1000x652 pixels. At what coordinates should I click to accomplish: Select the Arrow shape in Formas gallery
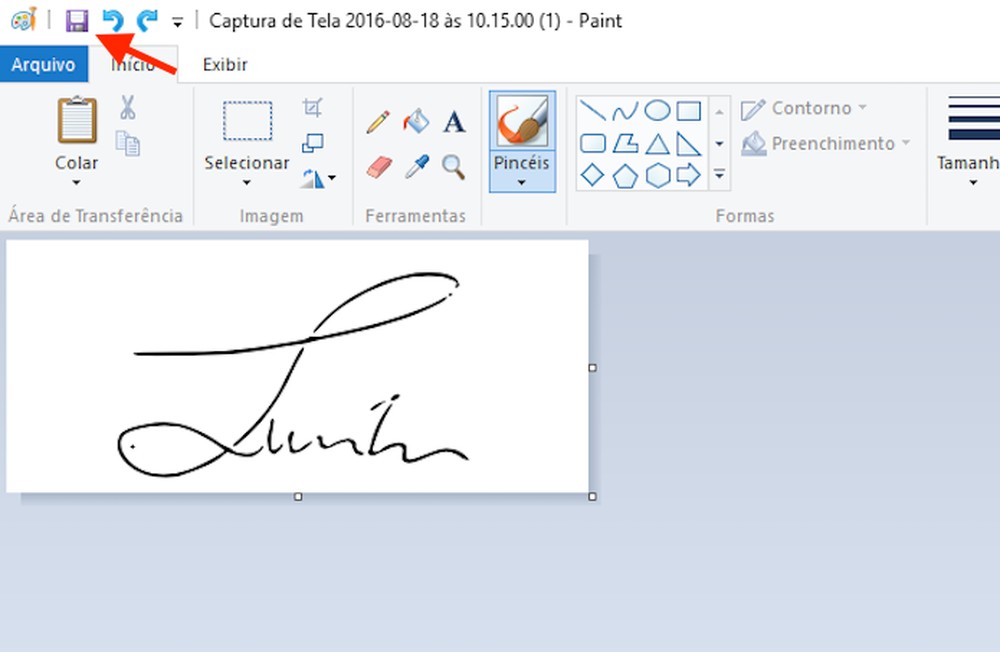click(688, 174)
